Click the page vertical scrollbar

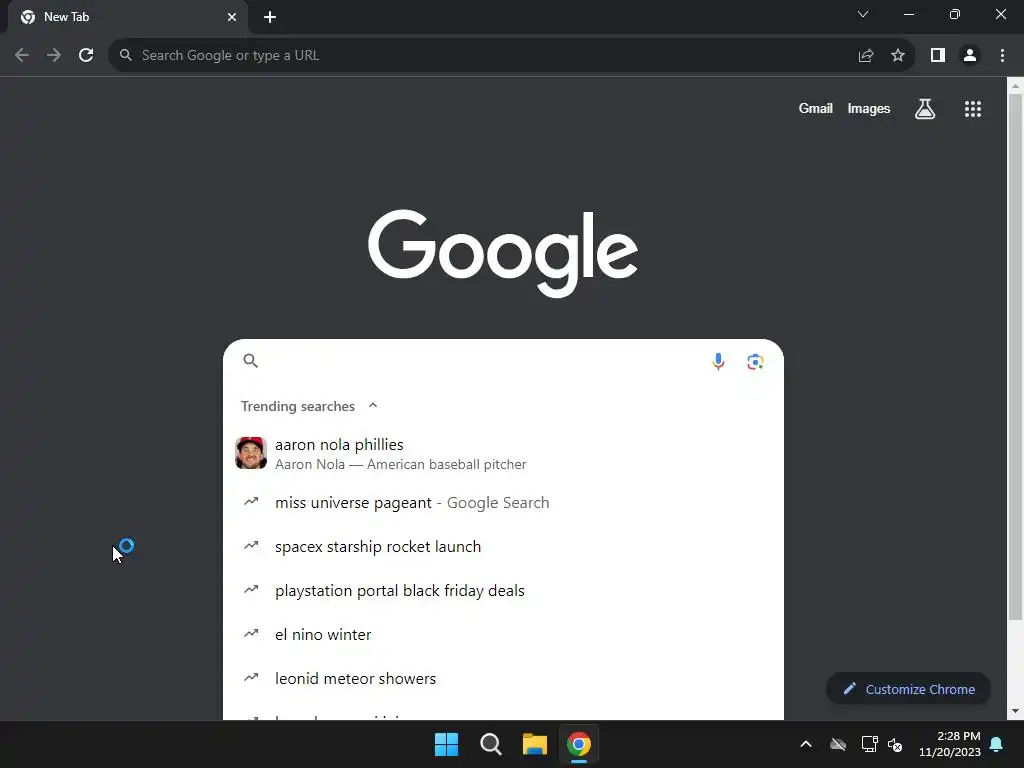1015,356
